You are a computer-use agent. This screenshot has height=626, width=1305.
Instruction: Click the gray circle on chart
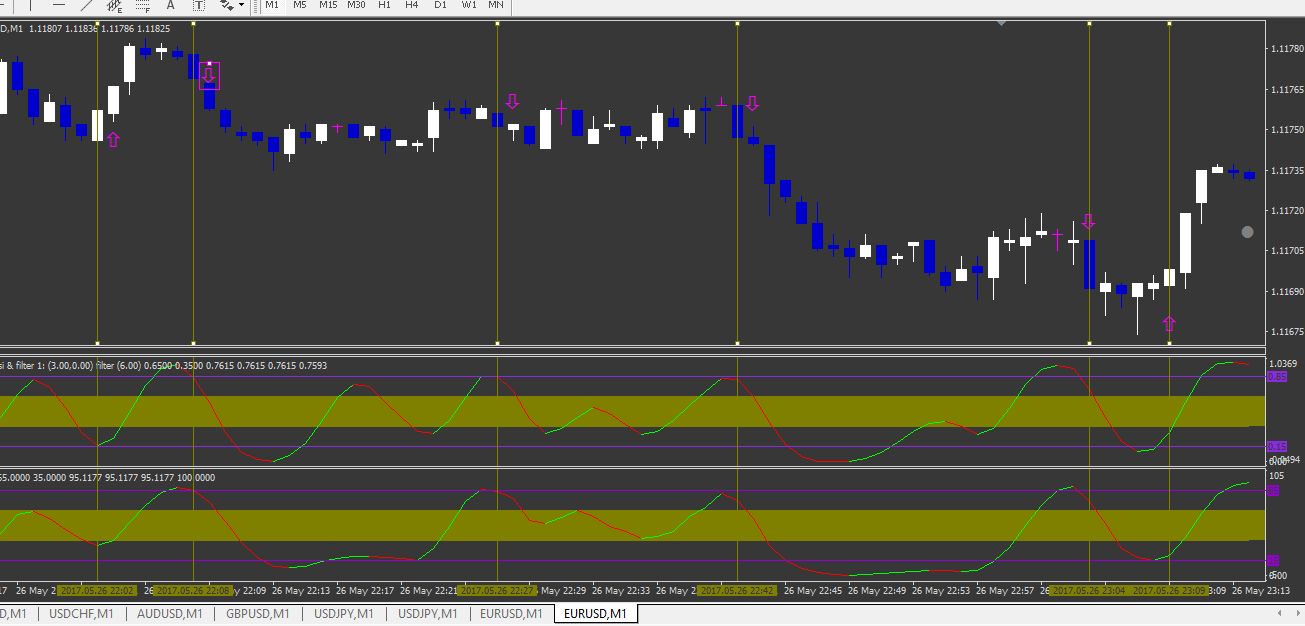coord(1247,232)
